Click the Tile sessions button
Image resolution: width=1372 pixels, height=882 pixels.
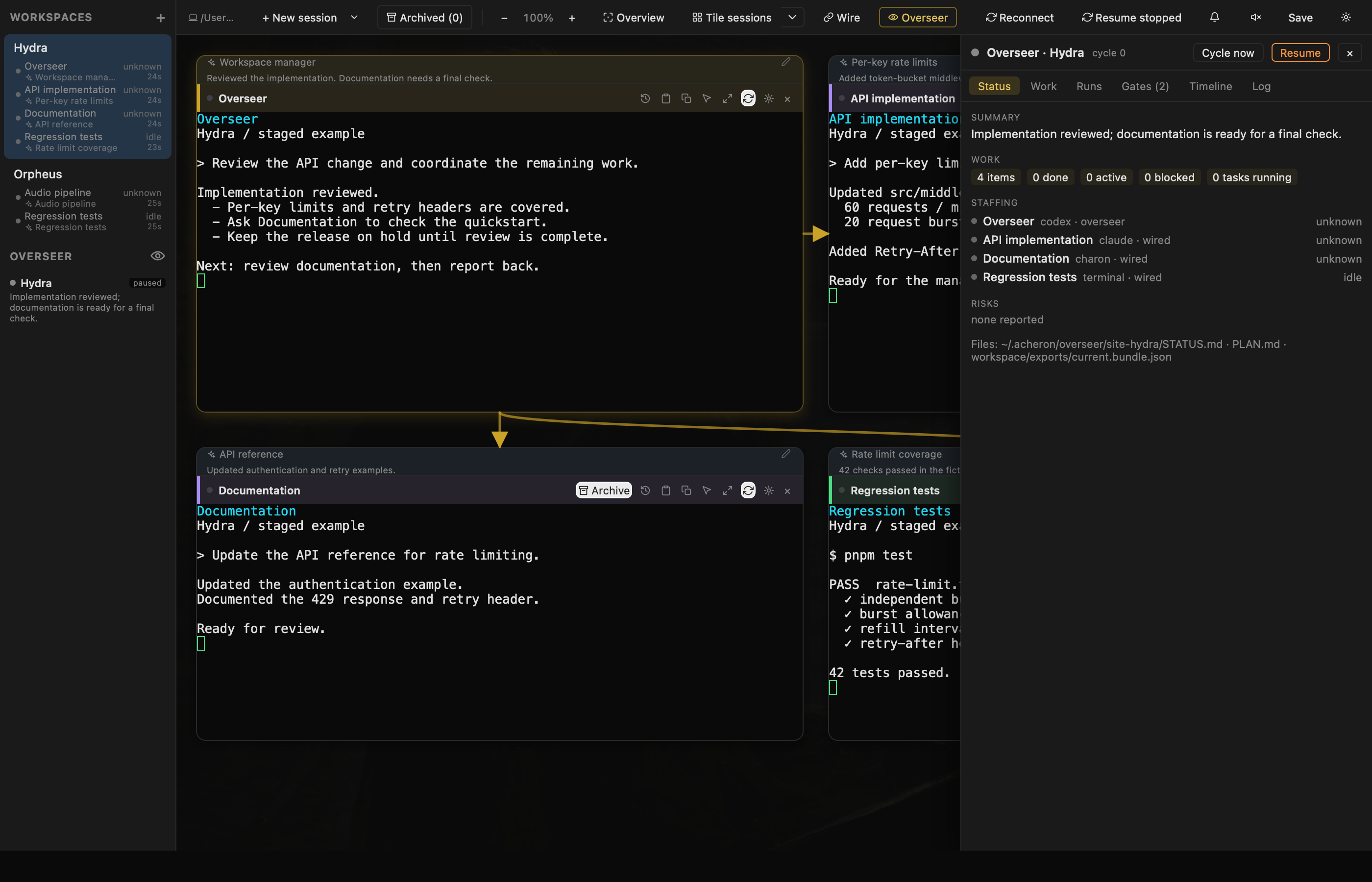(732, 17)
